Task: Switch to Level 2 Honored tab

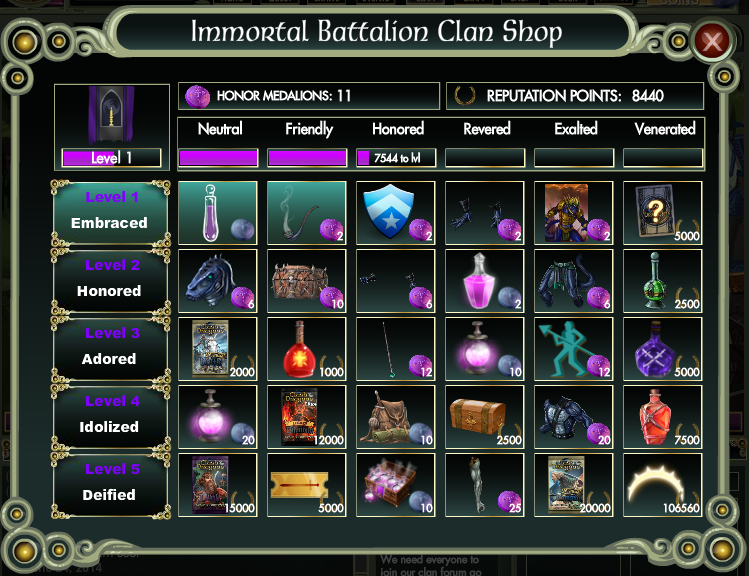Action: pos(111,281)
